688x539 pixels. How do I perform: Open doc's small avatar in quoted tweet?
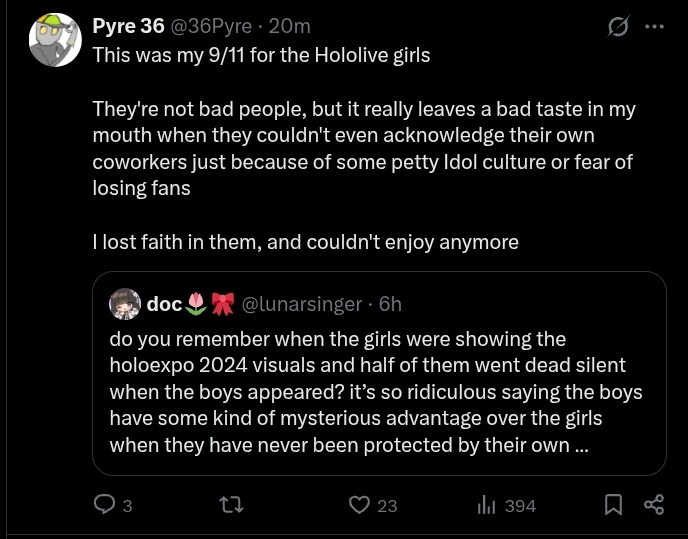(x=125, y=304)
